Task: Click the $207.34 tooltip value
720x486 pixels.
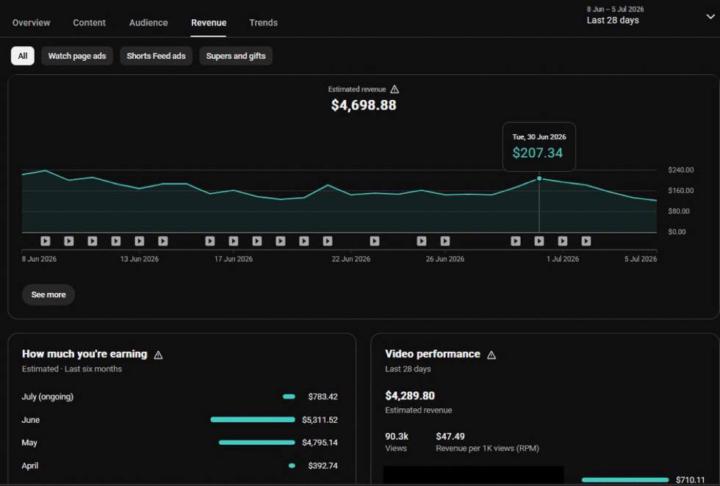Action: tap(537, 153)
